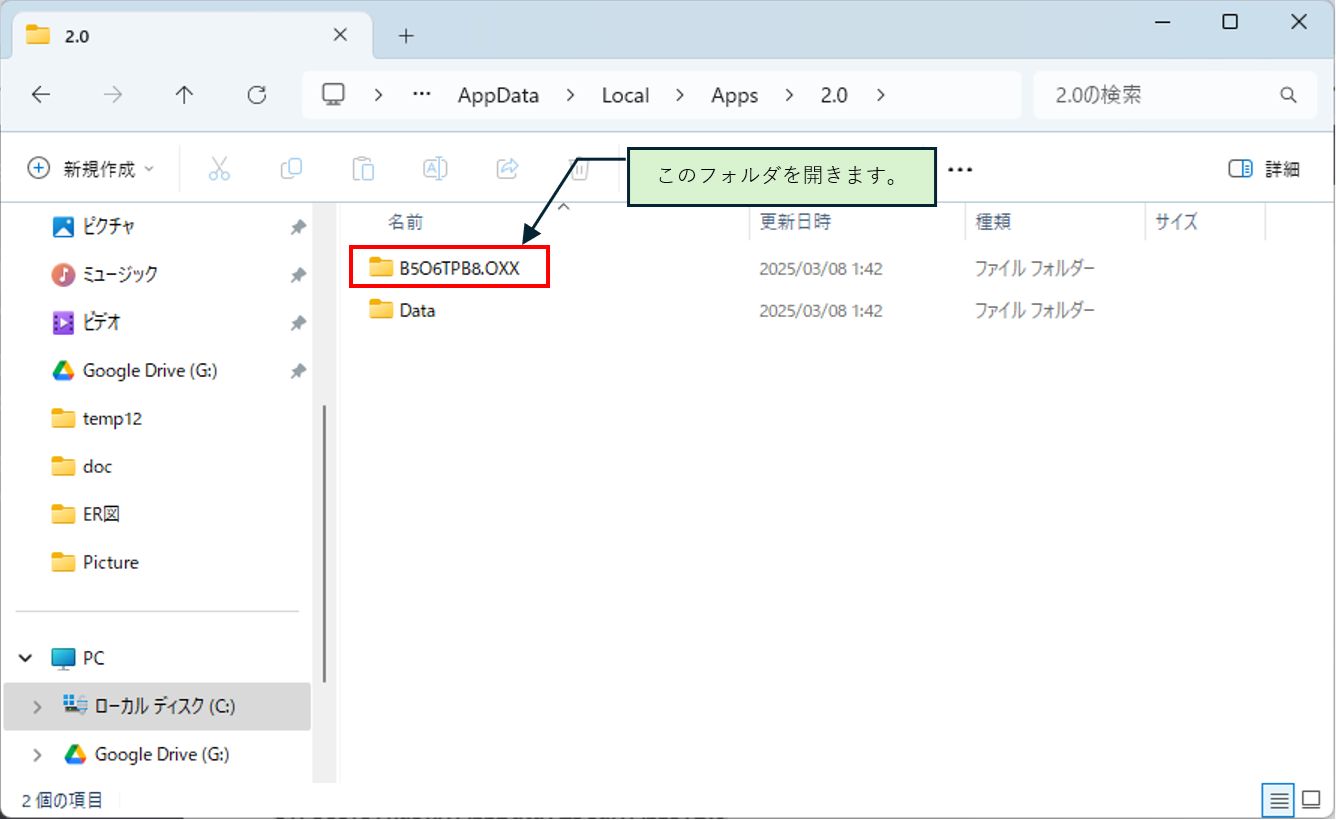The height and width of the screenshot is (820, 1336).
Task: Go up one folder level
Action: 184,95
